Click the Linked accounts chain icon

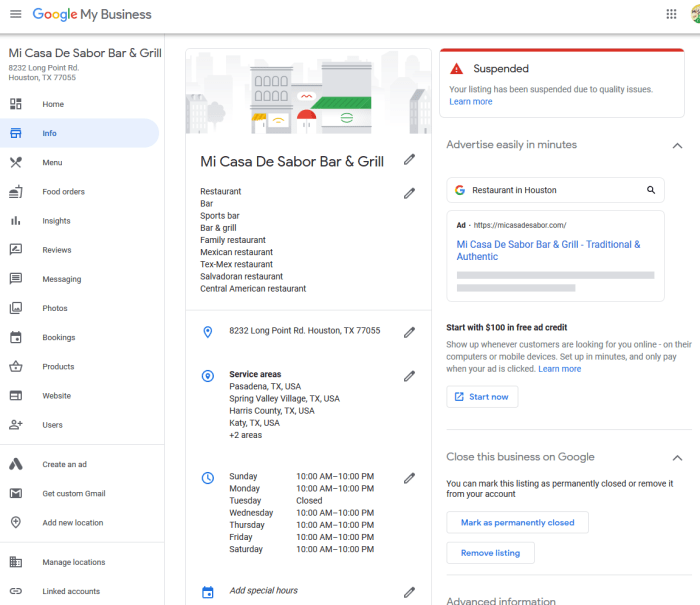pos(16,591)
